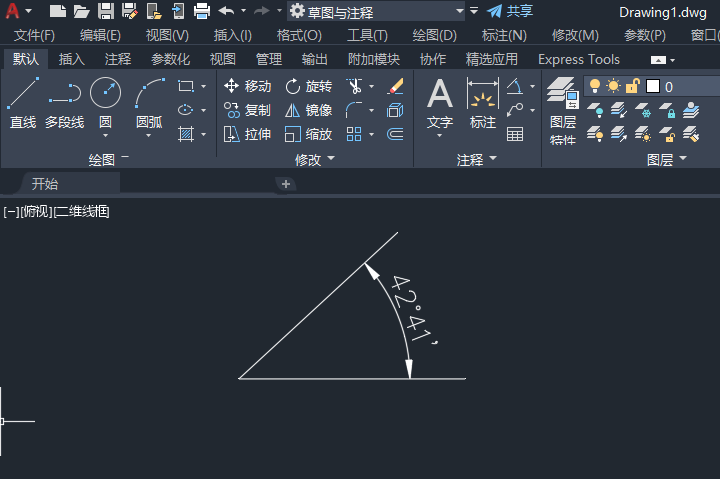Open the Dimension (标注N) menu

pos(504,35)
